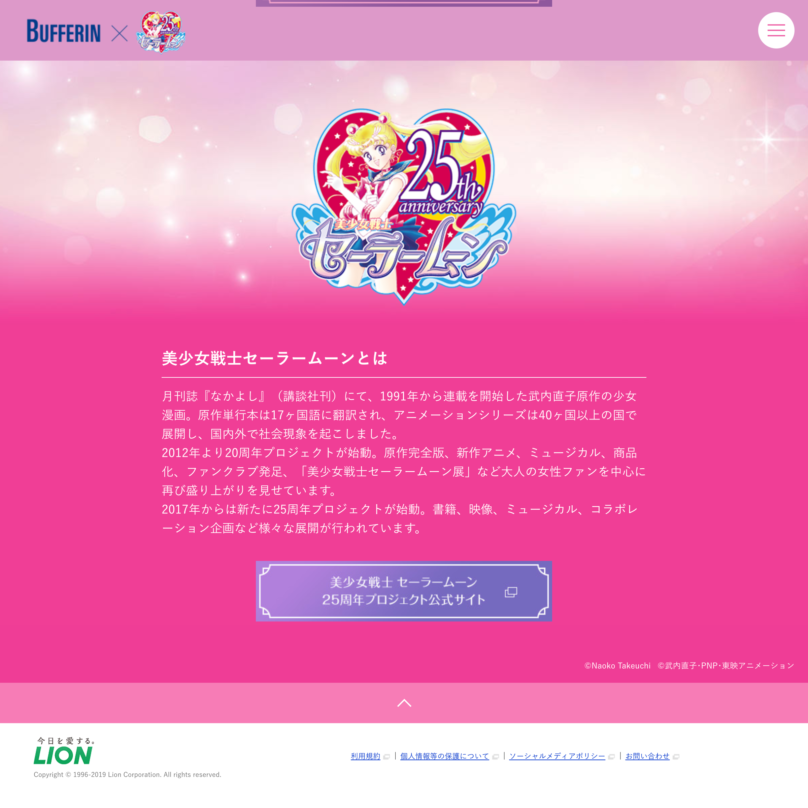
Task: Click external-link icon beside 利用規約
Action: coord(386,756)
